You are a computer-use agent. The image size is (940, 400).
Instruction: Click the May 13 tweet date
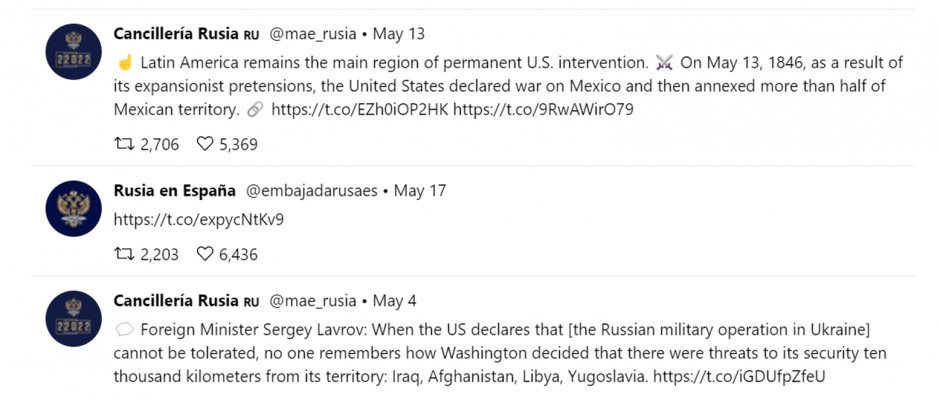coord(399,34)
